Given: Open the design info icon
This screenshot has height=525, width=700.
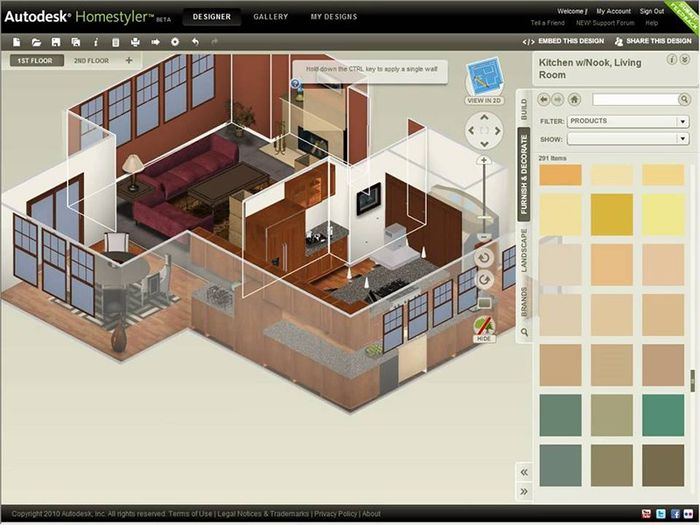Looking at the screenshot, I should [96, 42].
